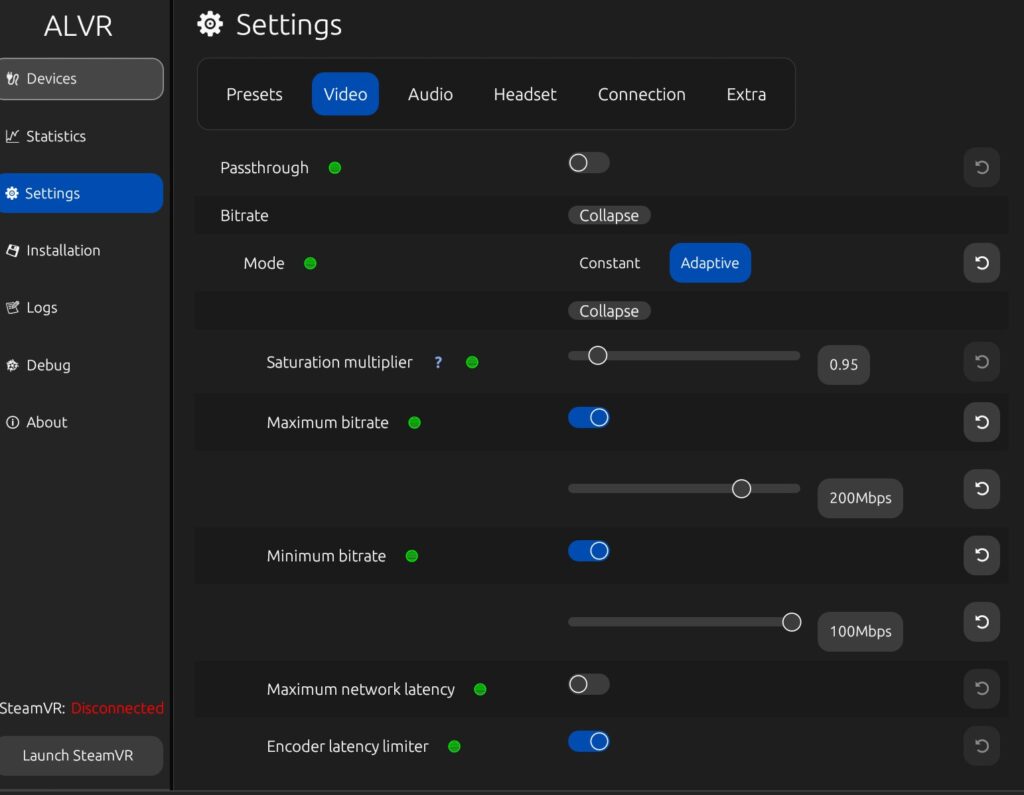Open the Debug page in sidebar
The width and height of the screenshot is (1024, 795).
[x=48, y=365]
